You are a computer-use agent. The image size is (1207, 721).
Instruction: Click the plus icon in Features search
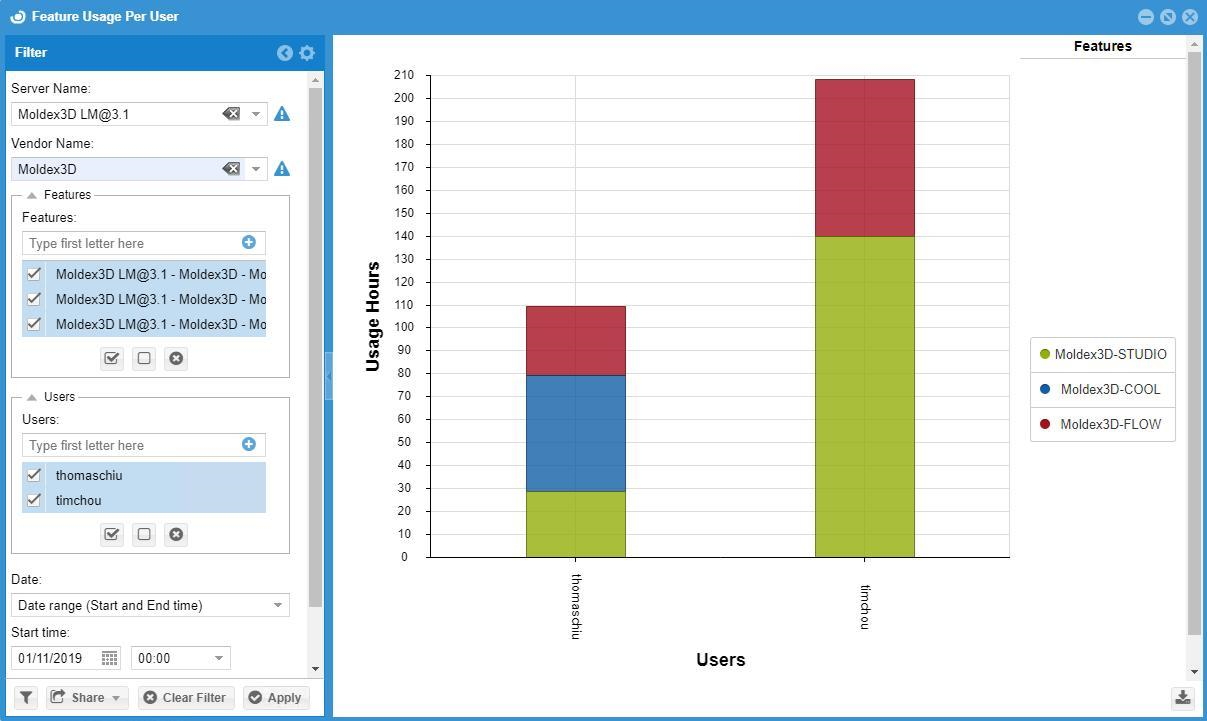point(248,242)
